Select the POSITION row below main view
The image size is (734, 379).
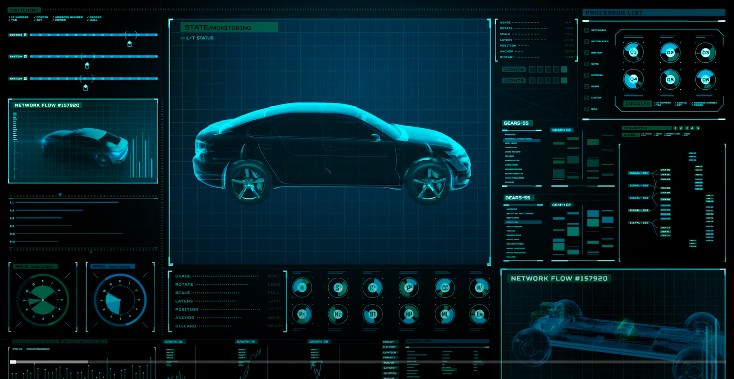coord(228,309)
